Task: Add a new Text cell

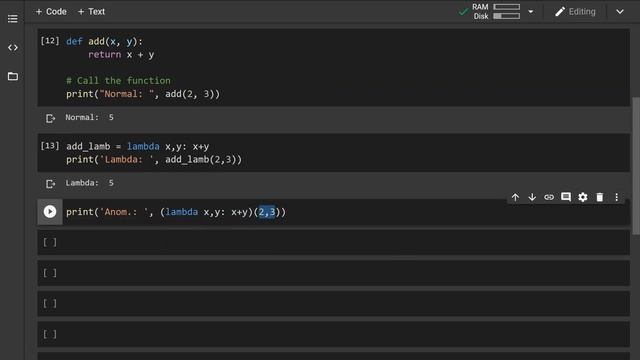Action: click(91, 11)
